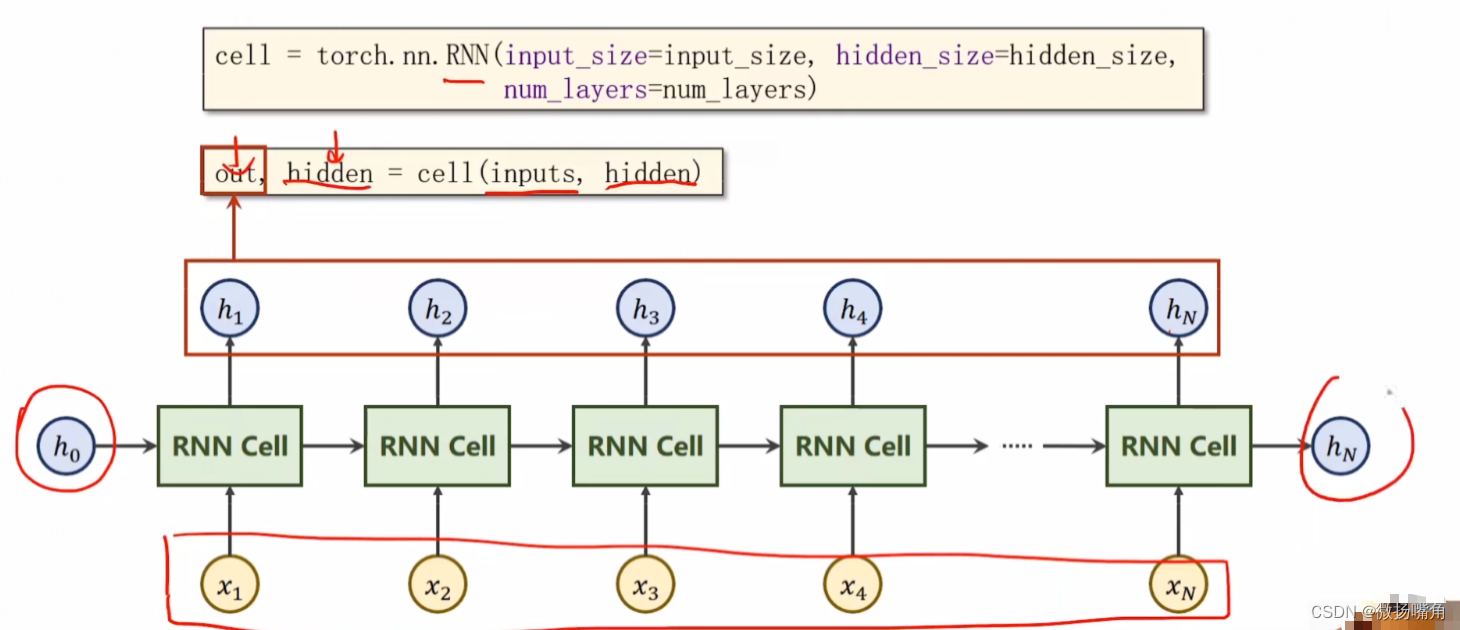Select the RNN Cell box fed by x3
This screenshot has width=1460, height=630.
click(x=646, y=446)
